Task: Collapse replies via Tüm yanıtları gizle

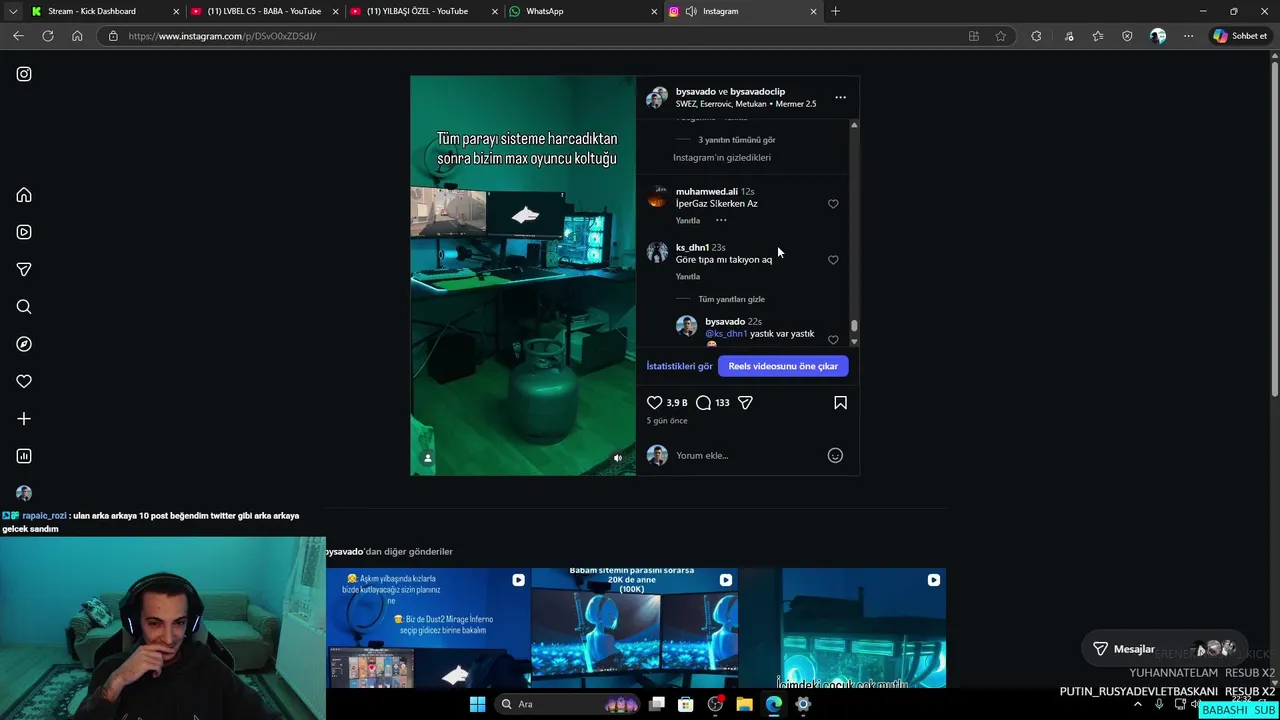Action: click(x=731, y=299)
